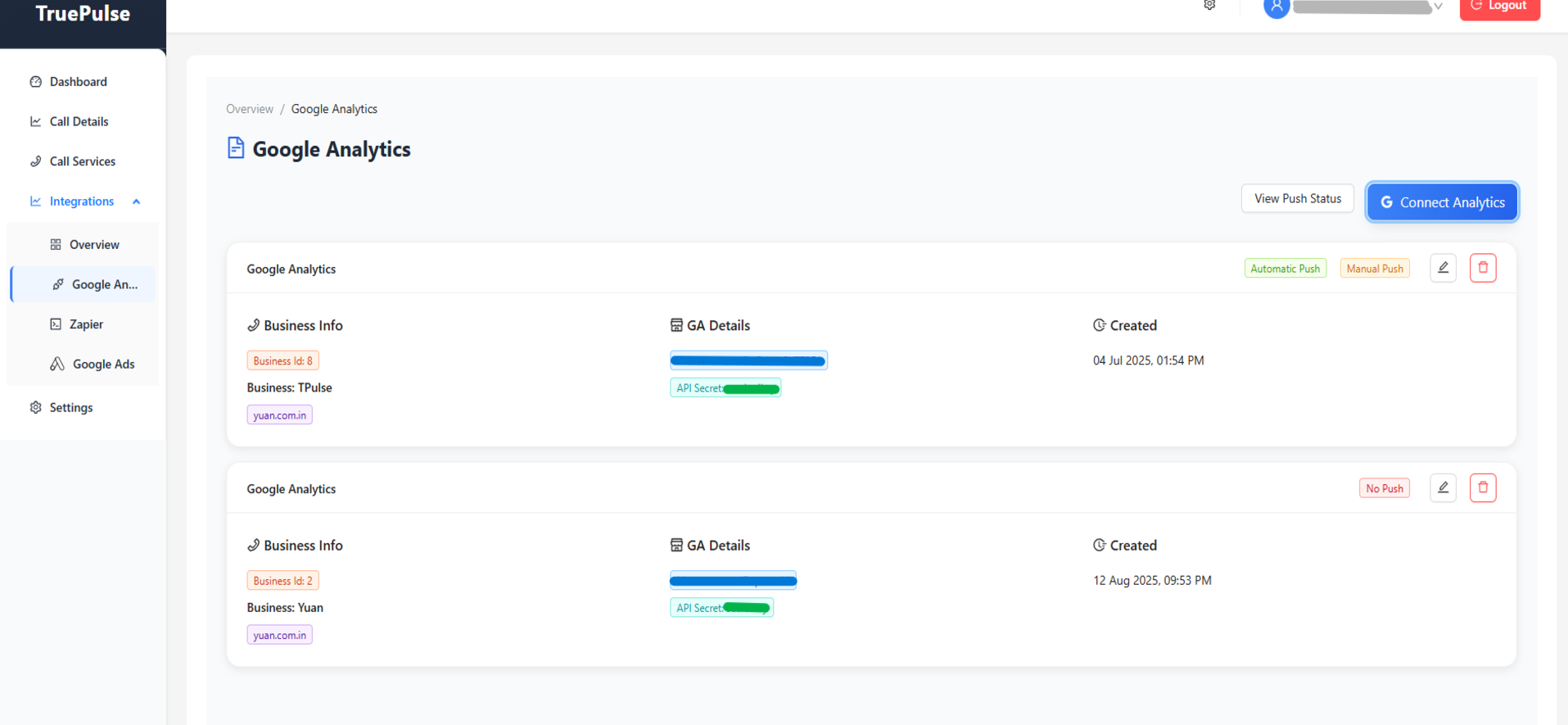Delete the TPulse Google Analytics integration
The height and width of the screenshot is (725, 1568).
[1483, 268]
